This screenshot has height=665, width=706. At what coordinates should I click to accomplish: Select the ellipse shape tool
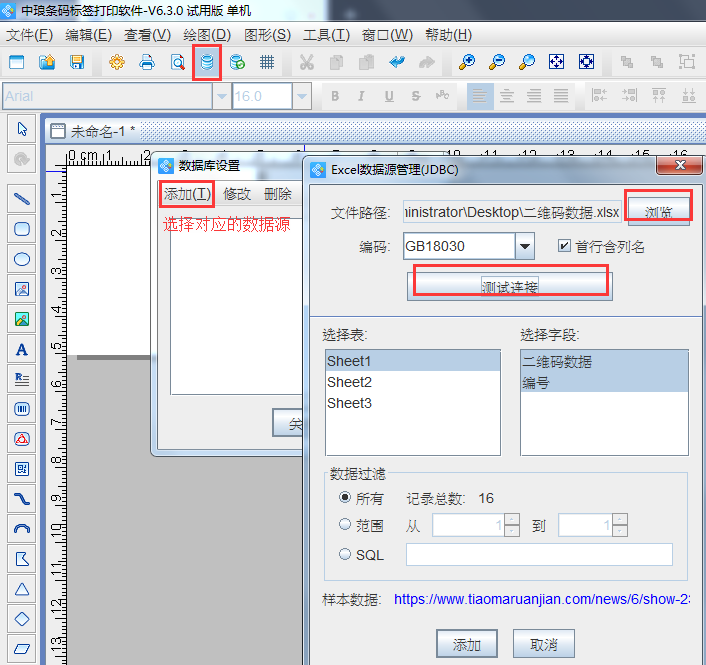[x=21, y=259]
